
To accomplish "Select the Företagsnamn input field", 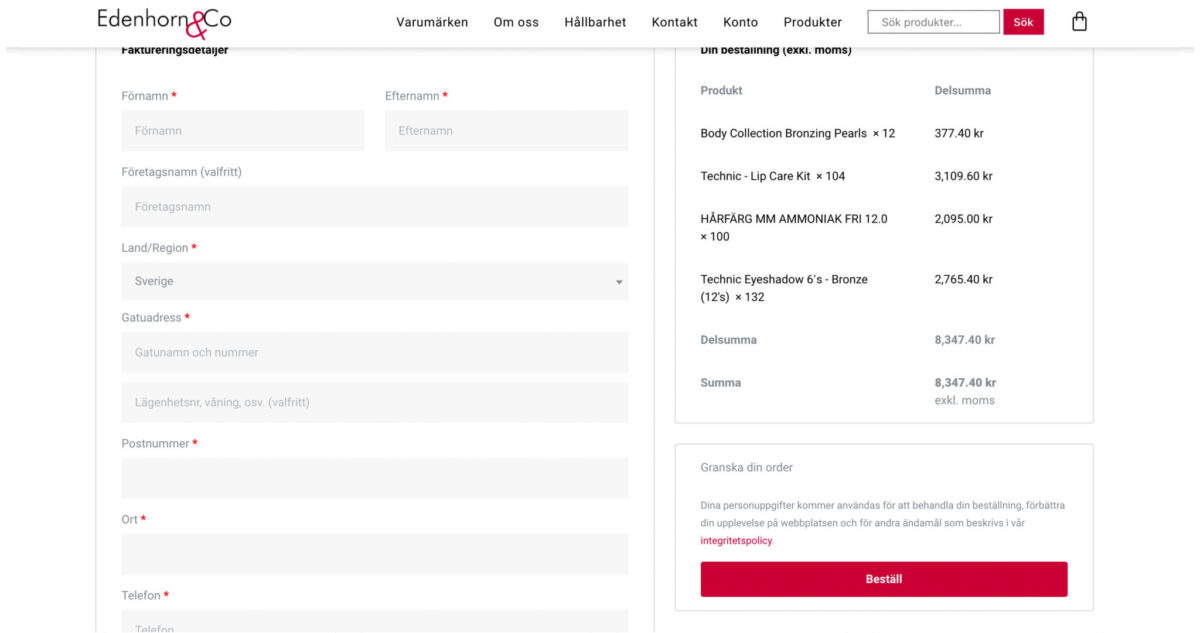I will pos(375,207).
